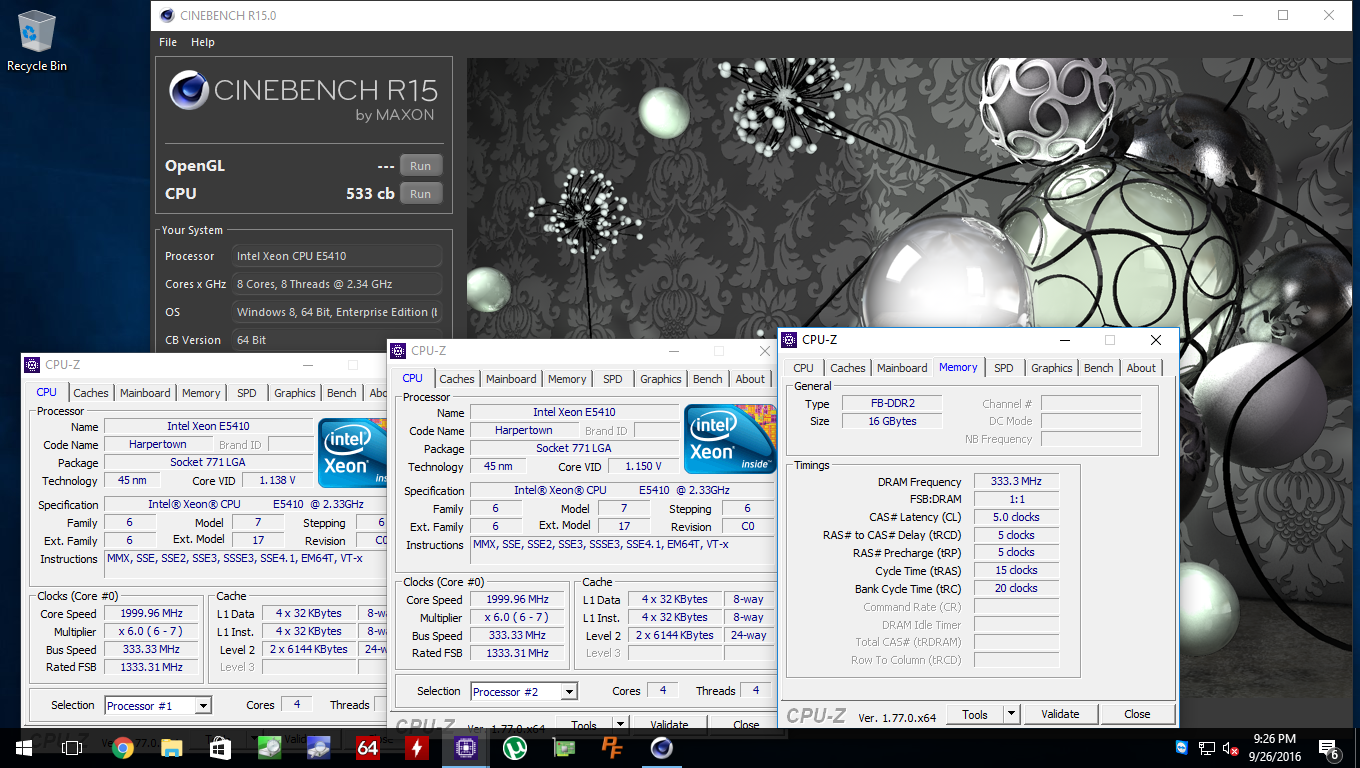Click the muted volume tray icon

[1231, 748]
